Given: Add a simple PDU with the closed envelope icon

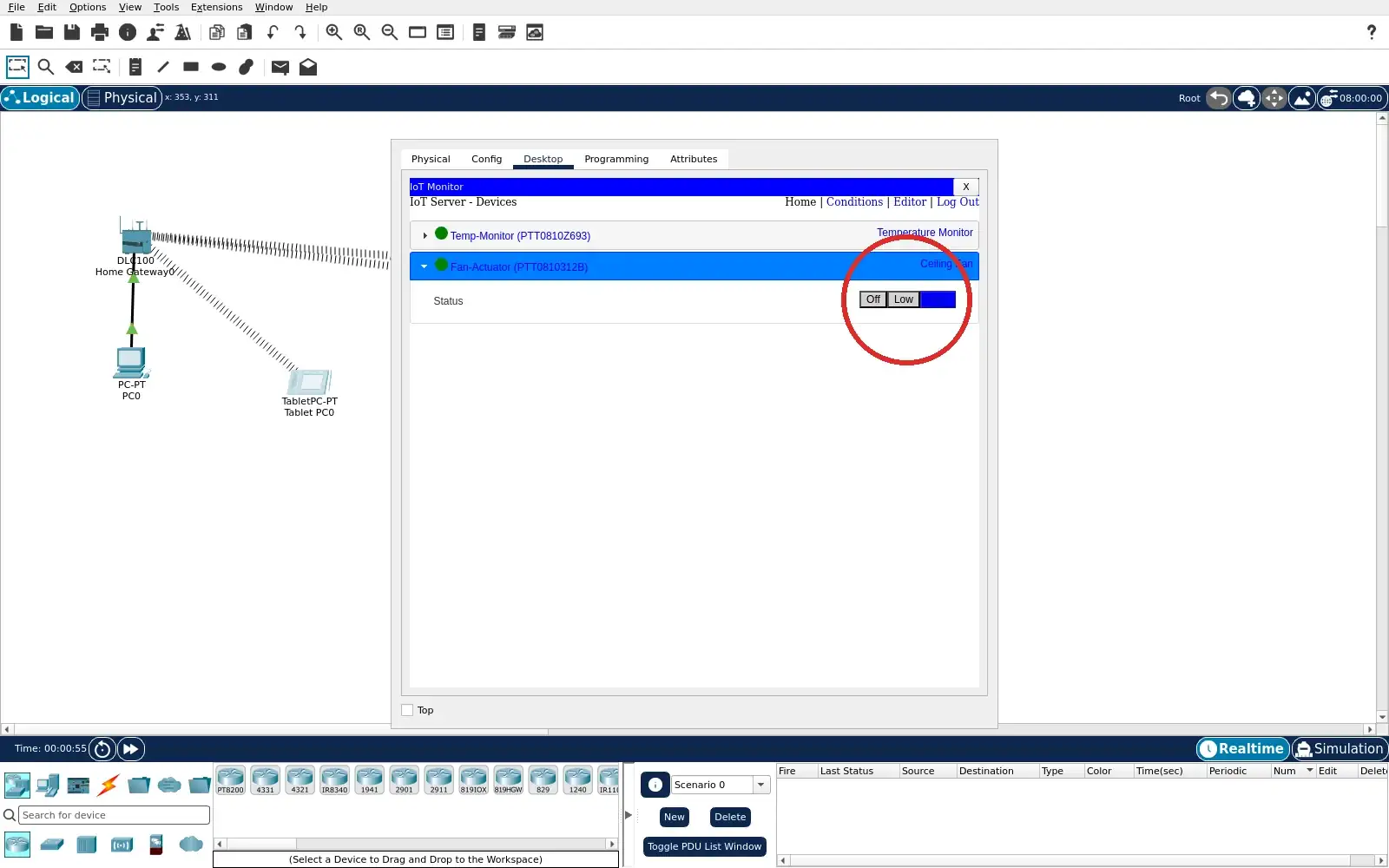Looking at the screenshot, I should (x=280, y=67).
